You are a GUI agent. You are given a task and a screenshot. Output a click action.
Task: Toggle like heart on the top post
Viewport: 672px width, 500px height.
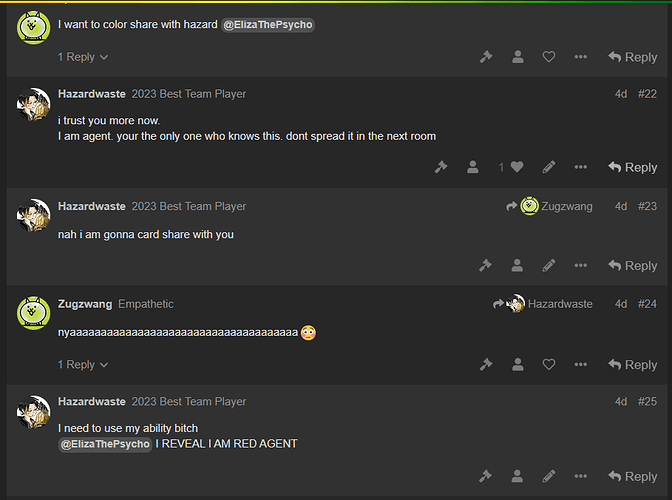tap(549, 57)
